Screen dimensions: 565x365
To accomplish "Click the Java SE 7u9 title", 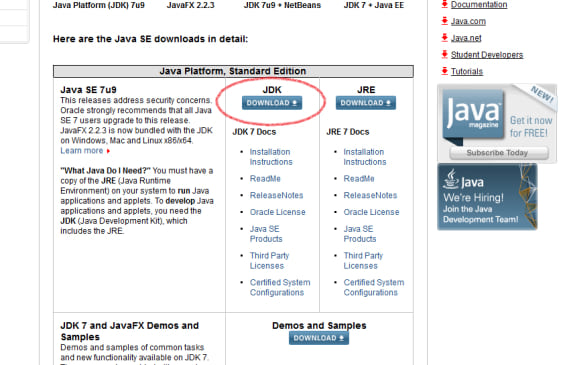I will tap(88, 90).
